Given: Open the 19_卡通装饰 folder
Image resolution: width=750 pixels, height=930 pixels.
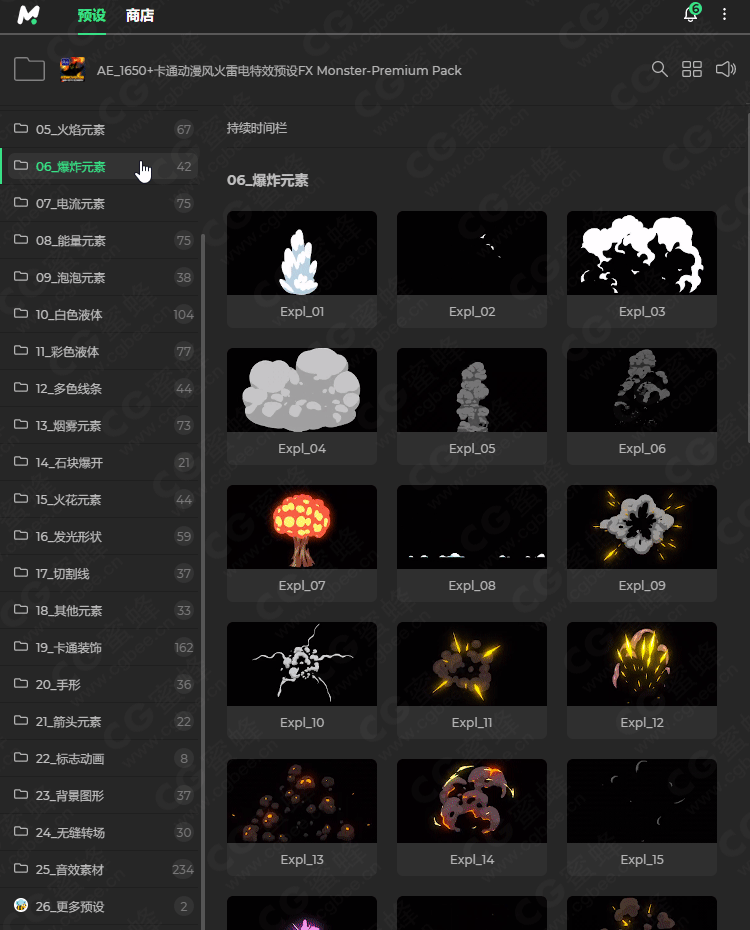Looking at the screenshot, I should coord(100,647).
